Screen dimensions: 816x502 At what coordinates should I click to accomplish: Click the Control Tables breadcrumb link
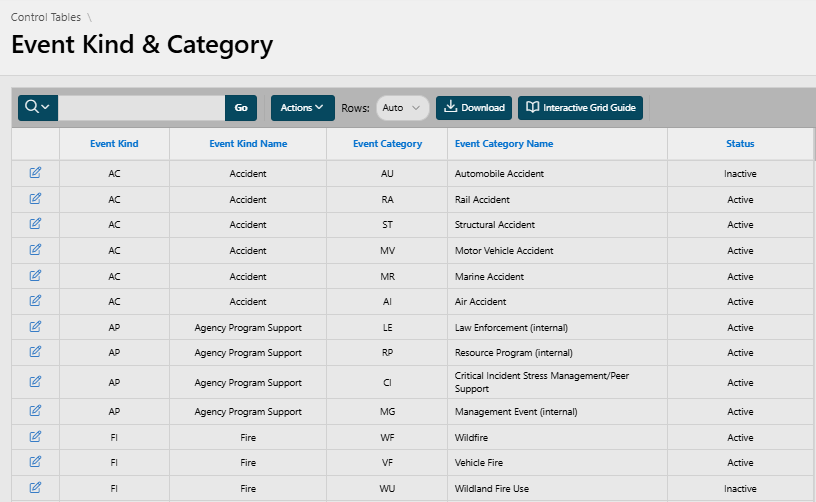[x=46, y=17]
